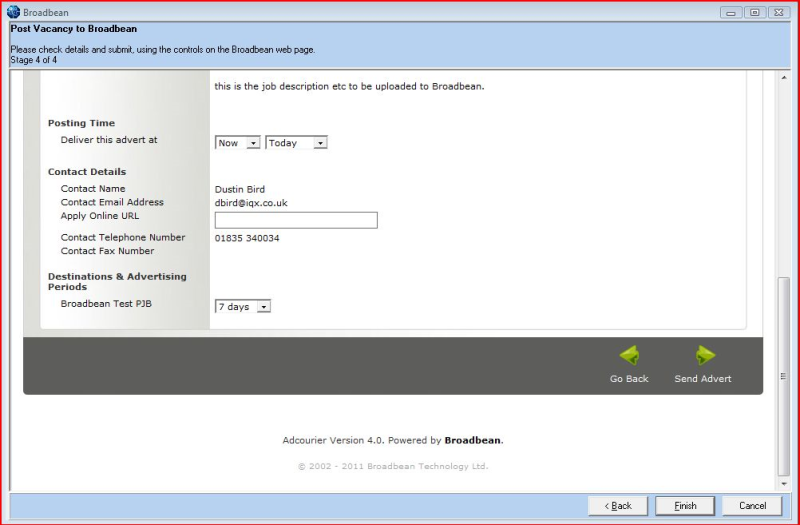Click the Stage 4 of 4 text
This screenshot has width=800, height=525.
tap(34, 60)
